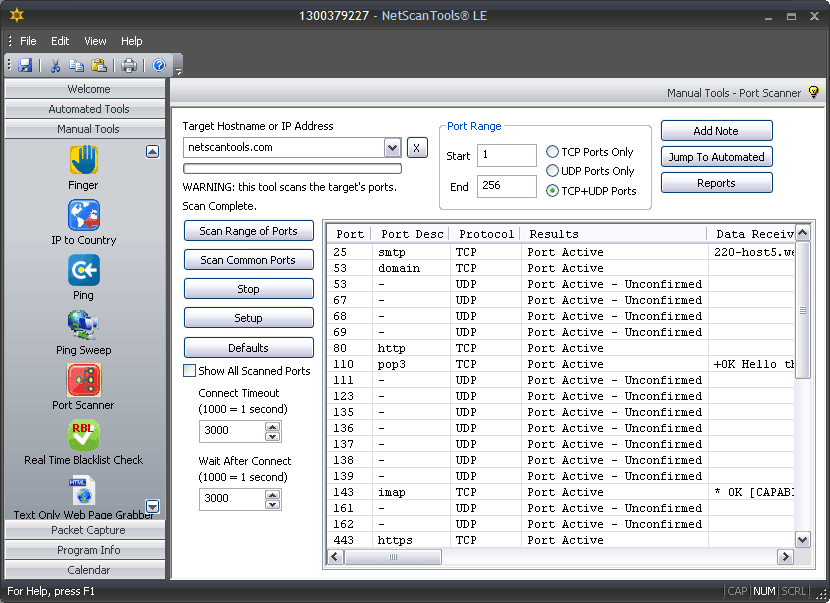Open the IP to Country tool
The height and width of the screenshot is (603, 830).
[x=84, y=214]
